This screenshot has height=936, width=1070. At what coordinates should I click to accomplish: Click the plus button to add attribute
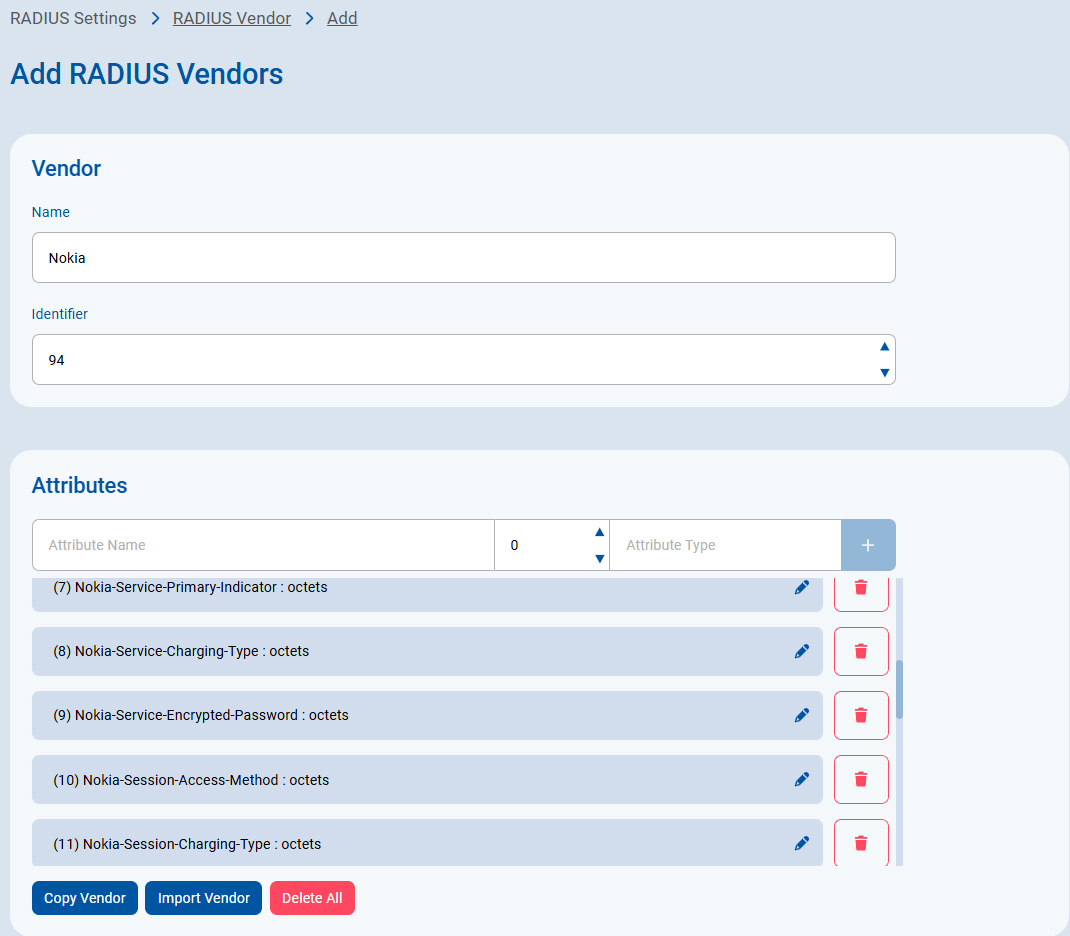(868, 545)
